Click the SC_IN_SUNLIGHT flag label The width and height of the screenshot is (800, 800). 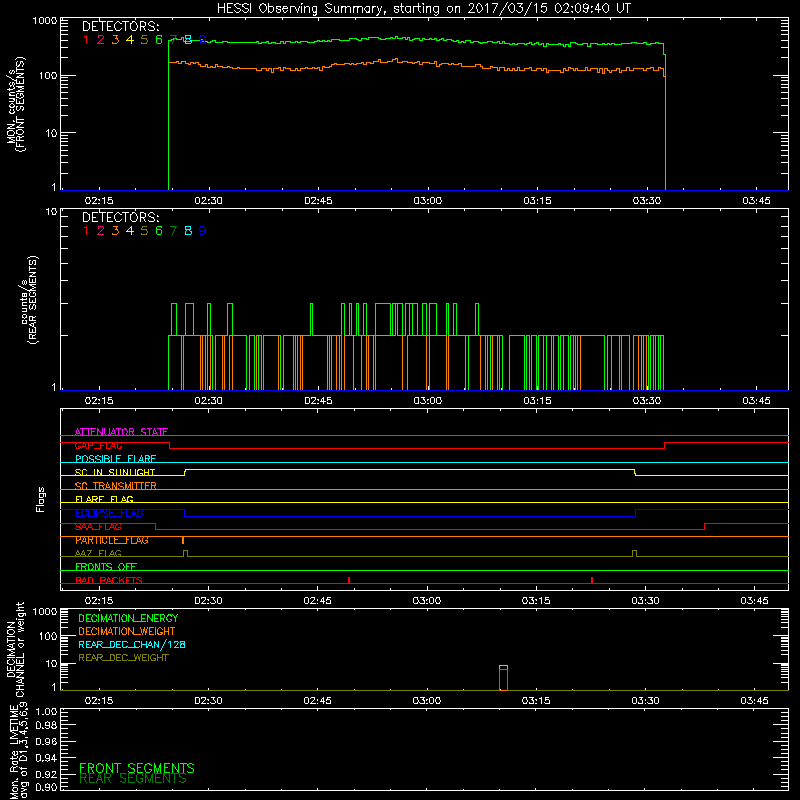(115, 472)
